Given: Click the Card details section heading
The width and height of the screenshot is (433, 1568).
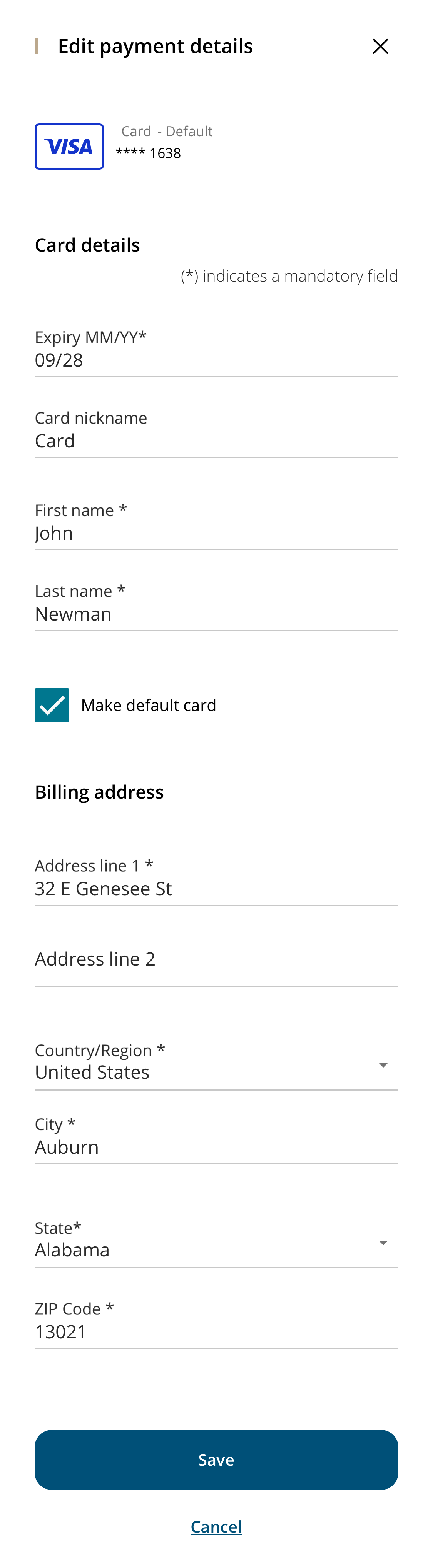Looking at the screenshot, I should [x=87, y=245].
